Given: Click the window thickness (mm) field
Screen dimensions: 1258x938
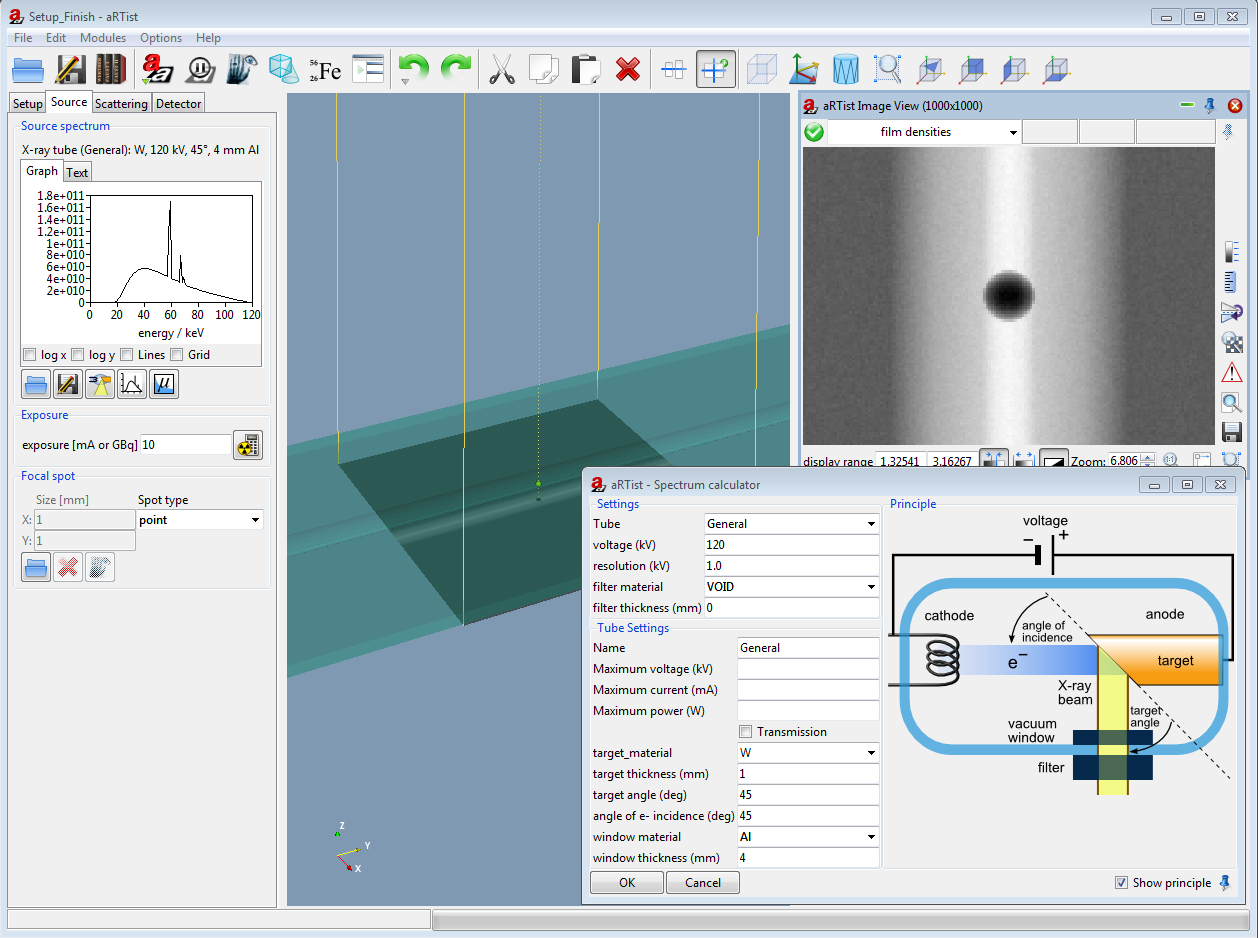Looking at the screenshot, I should point(808,858).
